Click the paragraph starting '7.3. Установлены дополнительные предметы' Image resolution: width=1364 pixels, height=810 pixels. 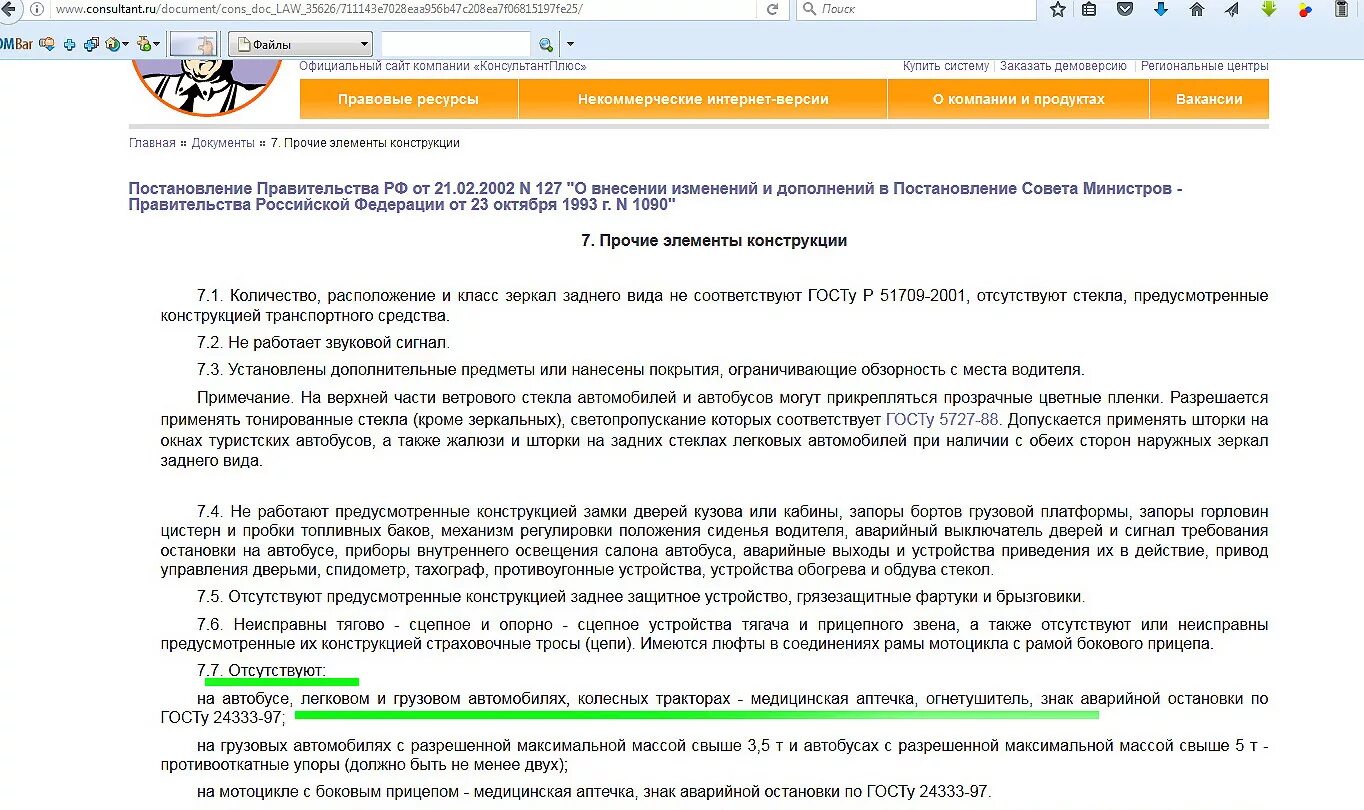click(x=640, y=370)
